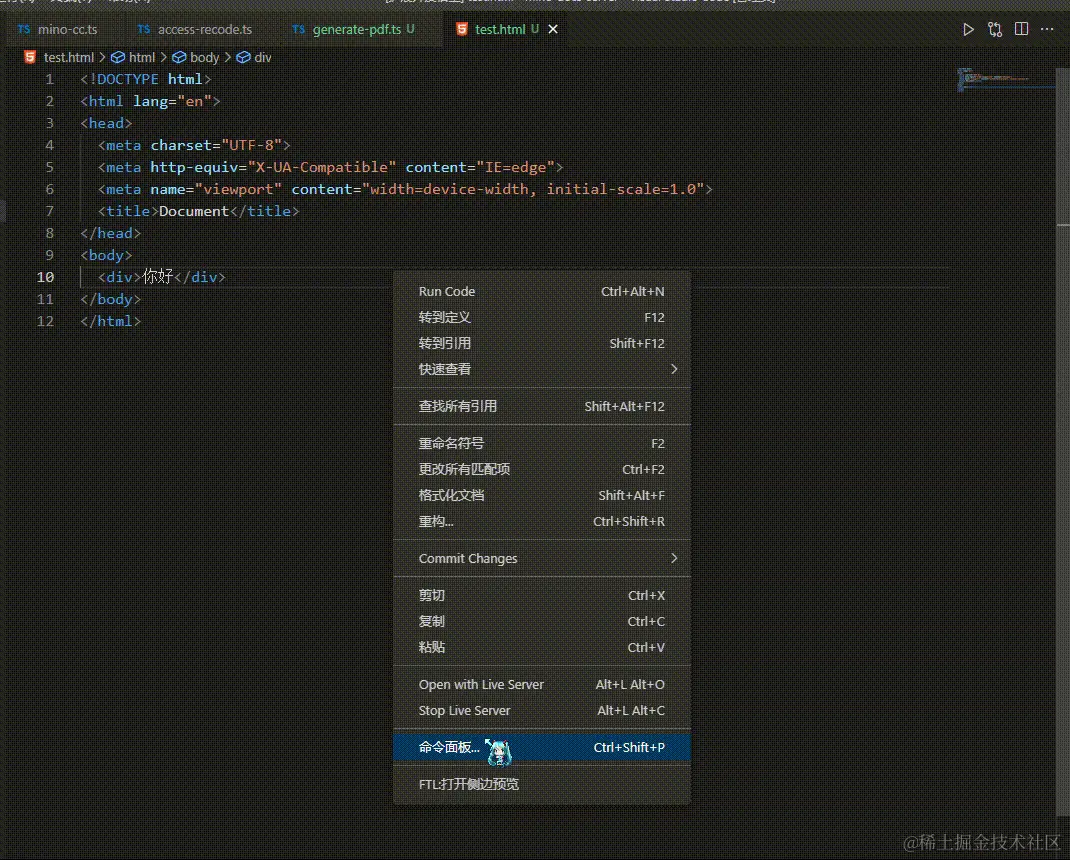Click the html symbol icon in breadcrumb
1070x860 pixels.
[x=121, y=57]
